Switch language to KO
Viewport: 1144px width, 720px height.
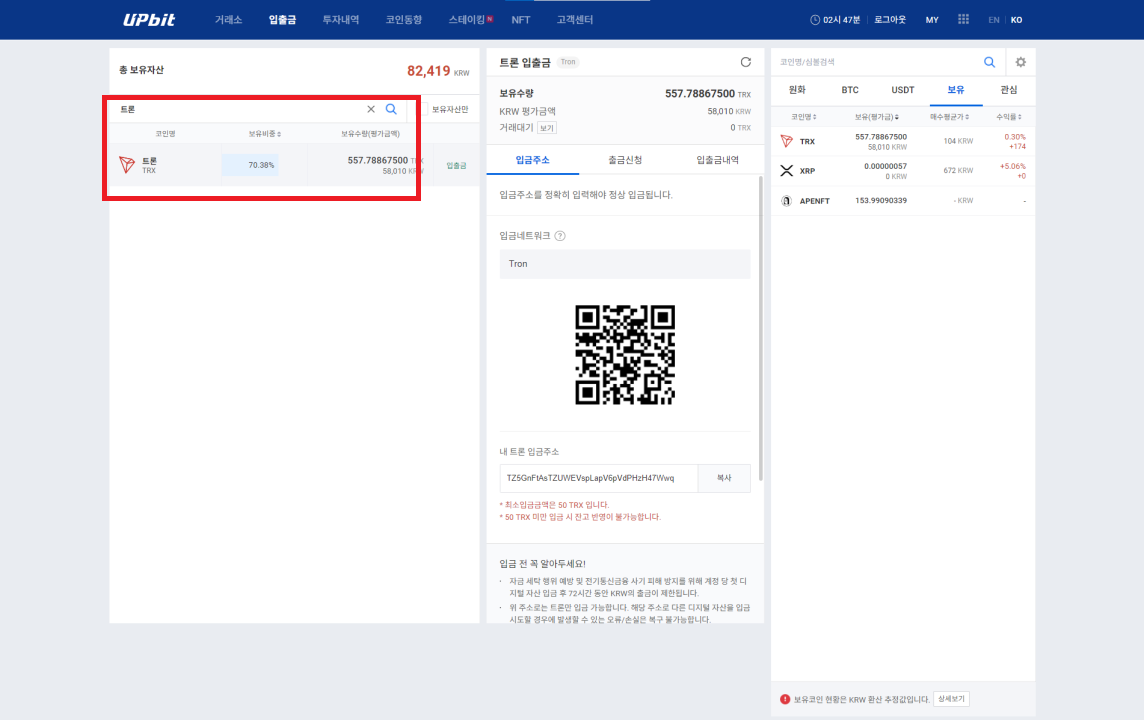click(1016, 20)
